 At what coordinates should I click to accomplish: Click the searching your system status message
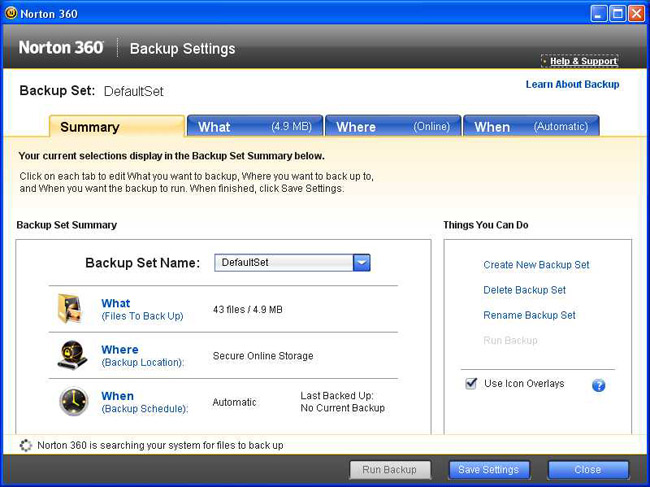coord(160,446)
